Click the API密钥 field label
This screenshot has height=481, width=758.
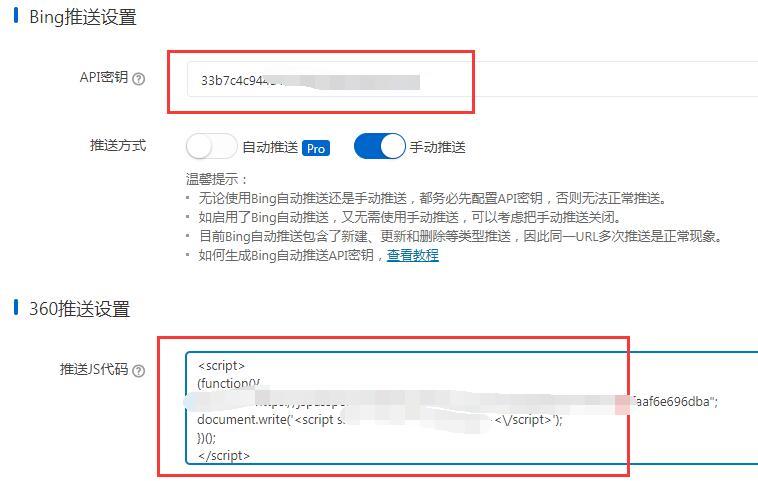click(x=104, y=77)
